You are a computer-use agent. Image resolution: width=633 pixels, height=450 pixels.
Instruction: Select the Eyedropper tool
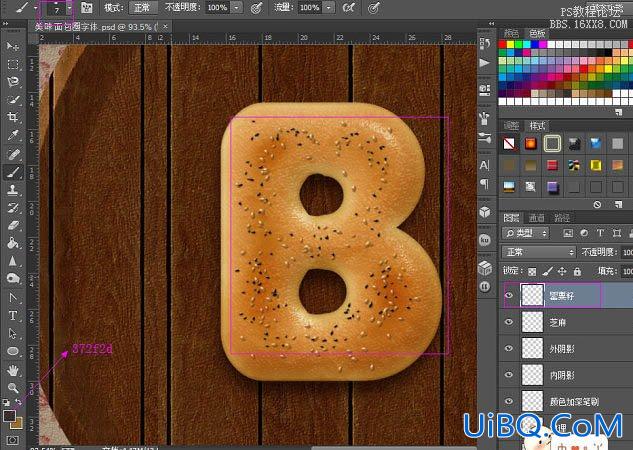pos(13,135)
